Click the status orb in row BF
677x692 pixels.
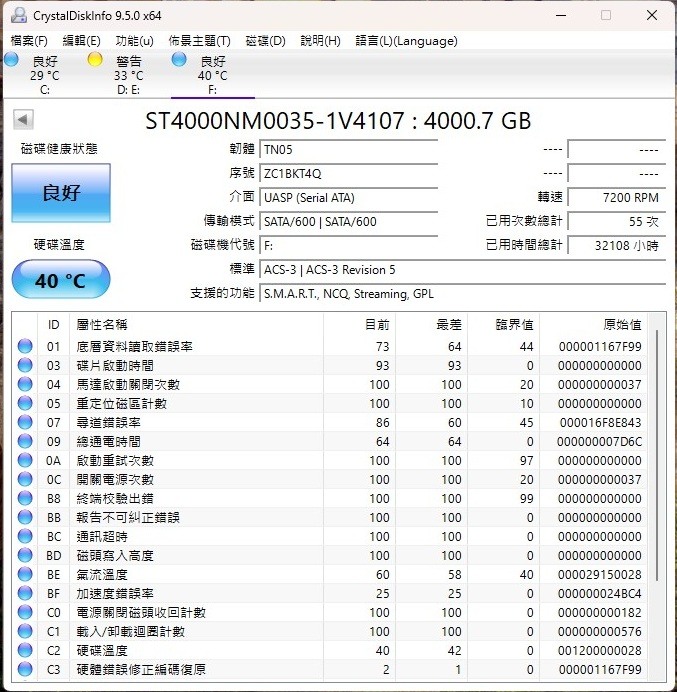click(25, 593)
